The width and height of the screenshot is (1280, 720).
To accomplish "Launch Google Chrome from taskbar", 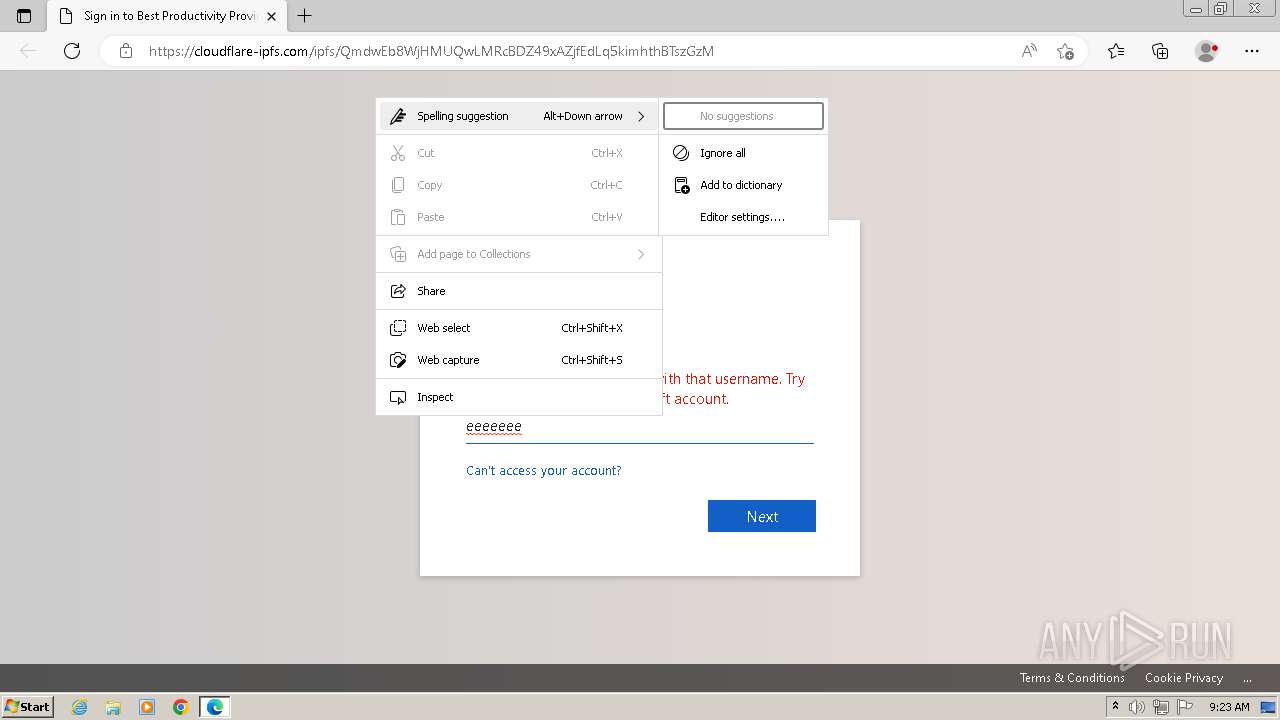I will [x=181, y=707].
